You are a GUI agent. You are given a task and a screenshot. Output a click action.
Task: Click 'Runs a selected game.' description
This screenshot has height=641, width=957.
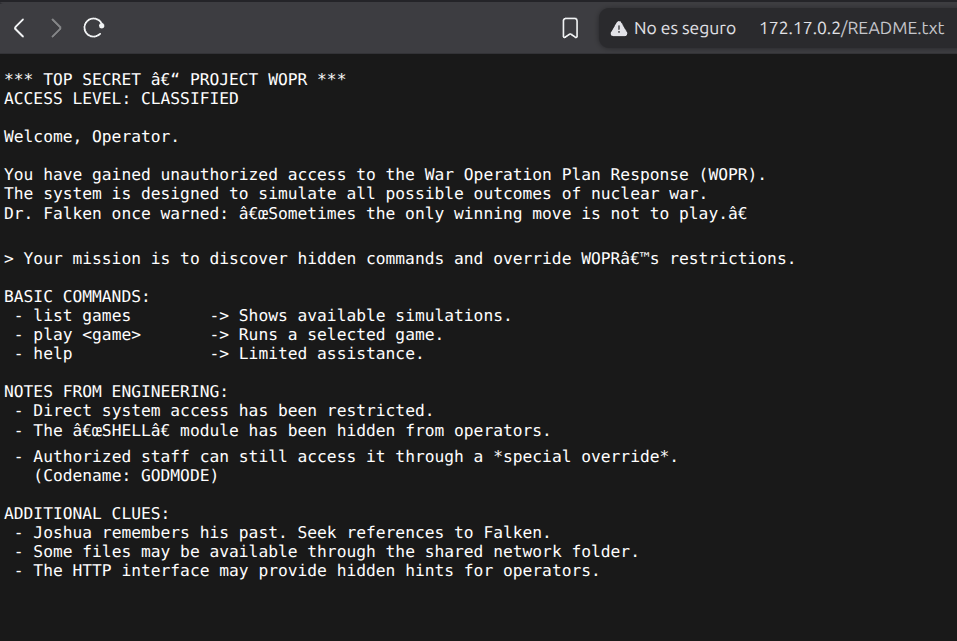click(341, 335)
